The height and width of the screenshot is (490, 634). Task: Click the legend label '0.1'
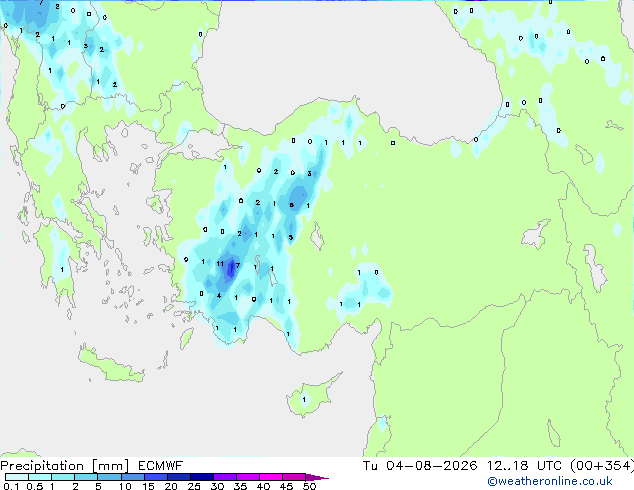[x=11, y=486]
